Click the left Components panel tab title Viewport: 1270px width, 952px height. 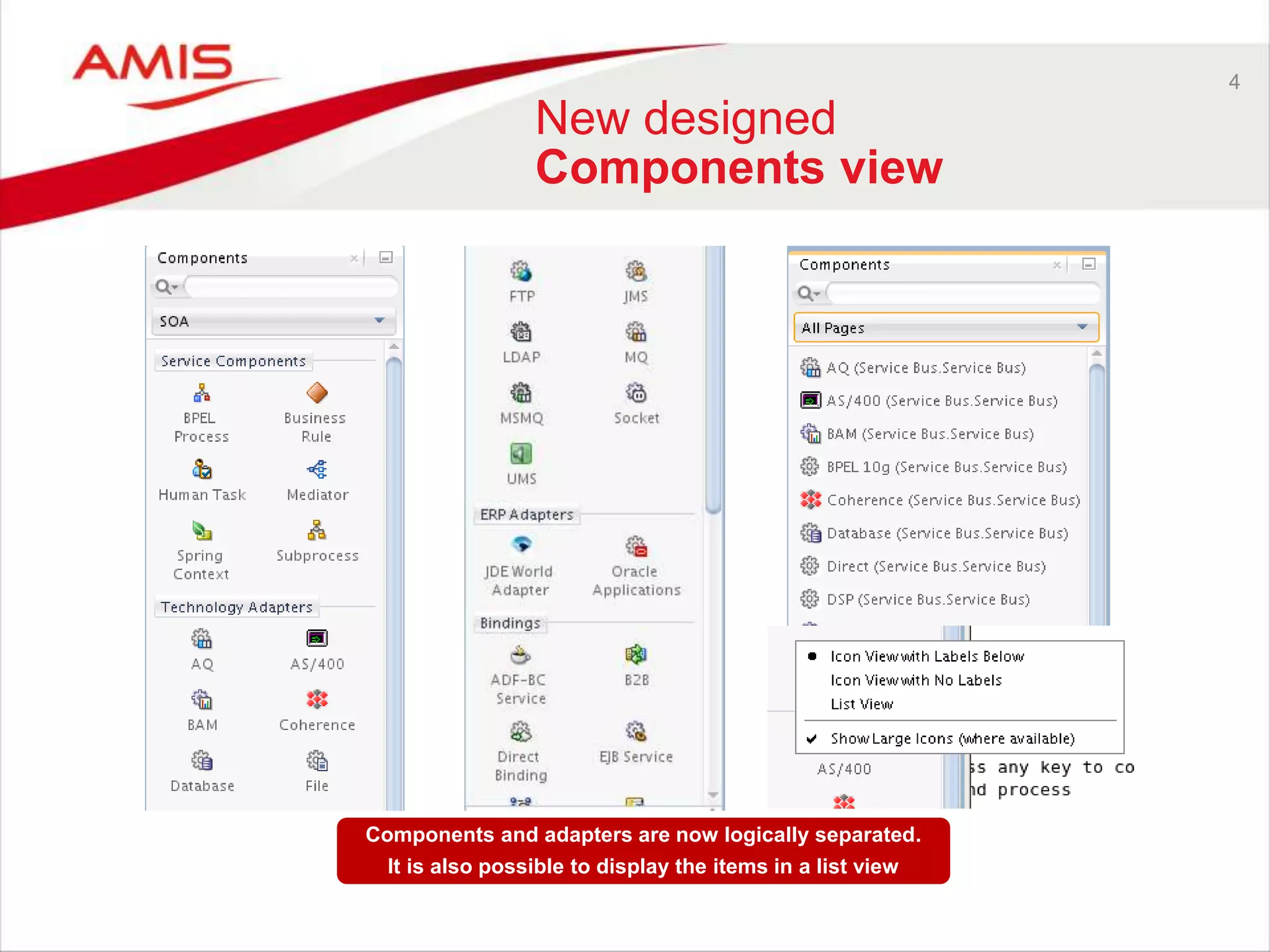click(x=202, y=258)
